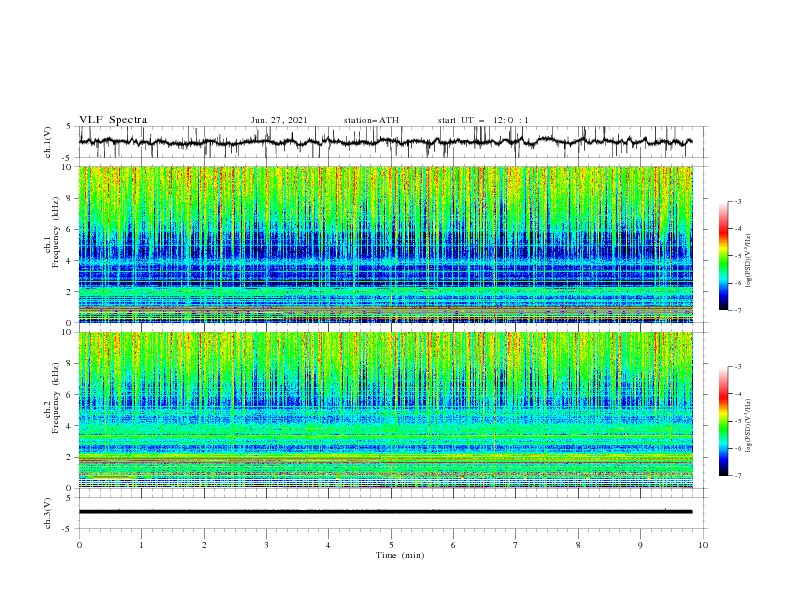The image size is (792, 612).
Task: Click the ch.2 Frequency (kHz) axis label
Action: click(x=52, y=396)
